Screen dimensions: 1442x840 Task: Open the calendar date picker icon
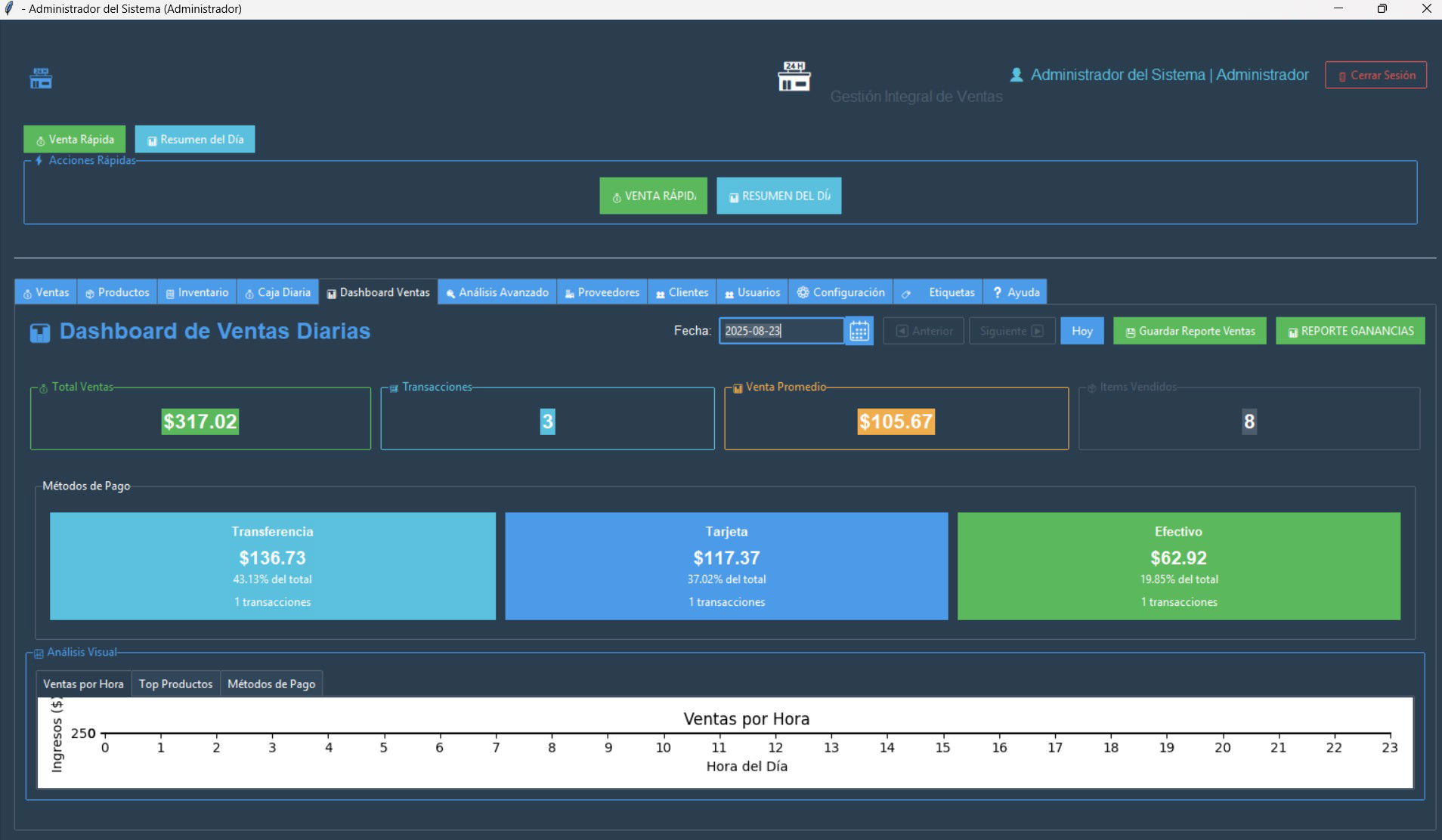[859, 331]
